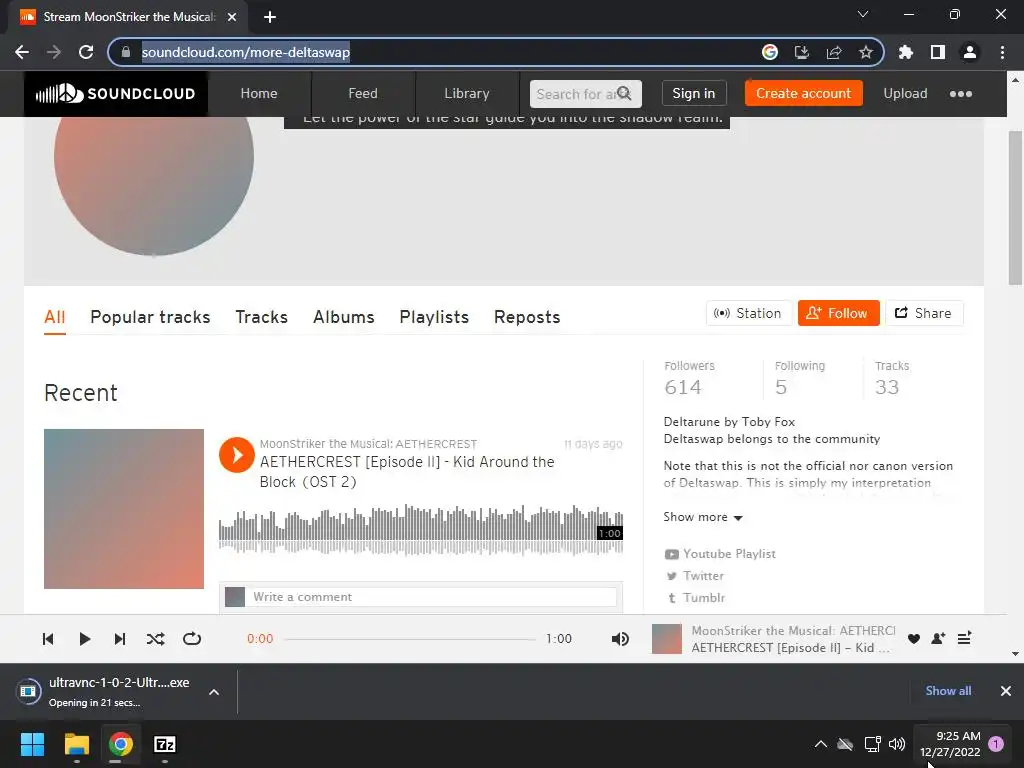Open download options chevron for ultravnc file
1024x768 pixels.
[x=214, y=692]
